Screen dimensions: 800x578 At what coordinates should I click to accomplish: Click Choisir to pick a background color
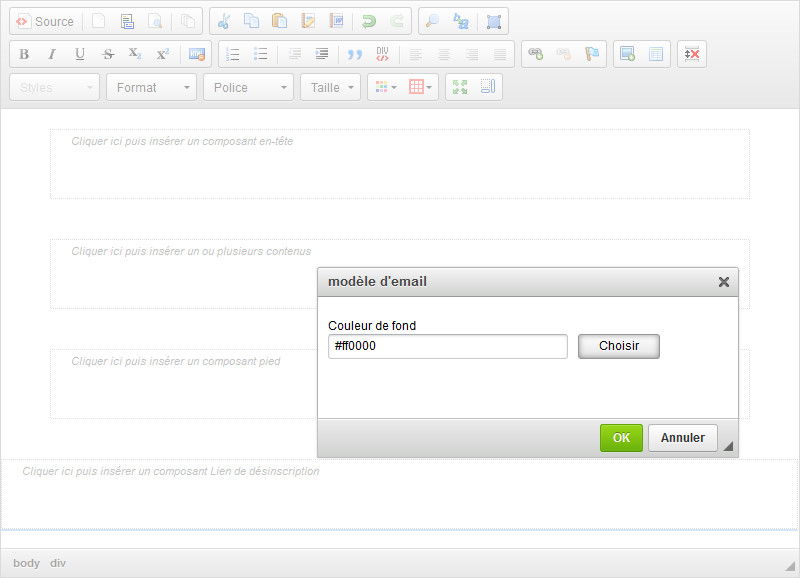(618, 346)
